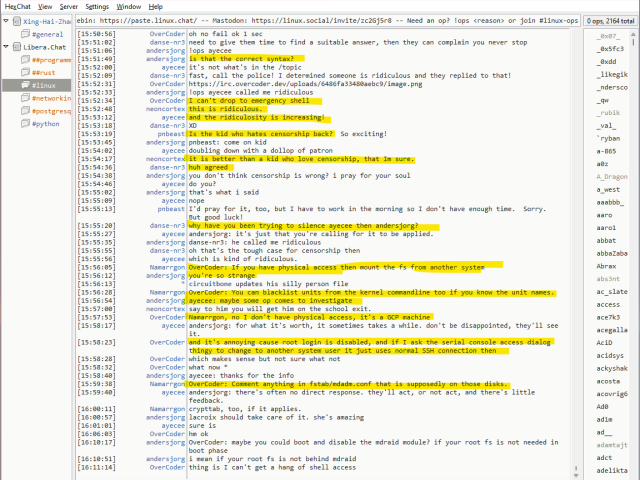
Task: Click the Xing-Hai-Zhao network icon
Action: tap(16, 20)
